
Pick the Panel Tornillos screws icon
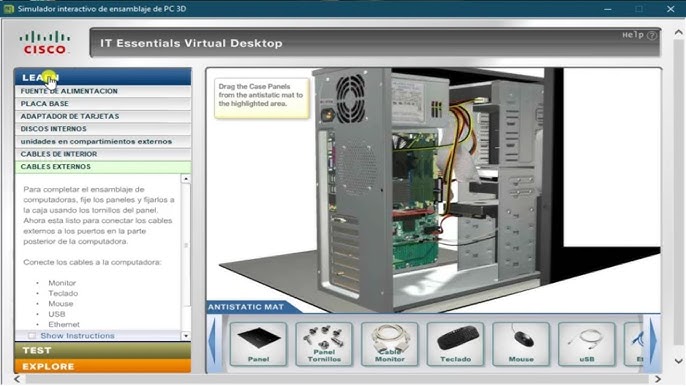click(324, 344)
